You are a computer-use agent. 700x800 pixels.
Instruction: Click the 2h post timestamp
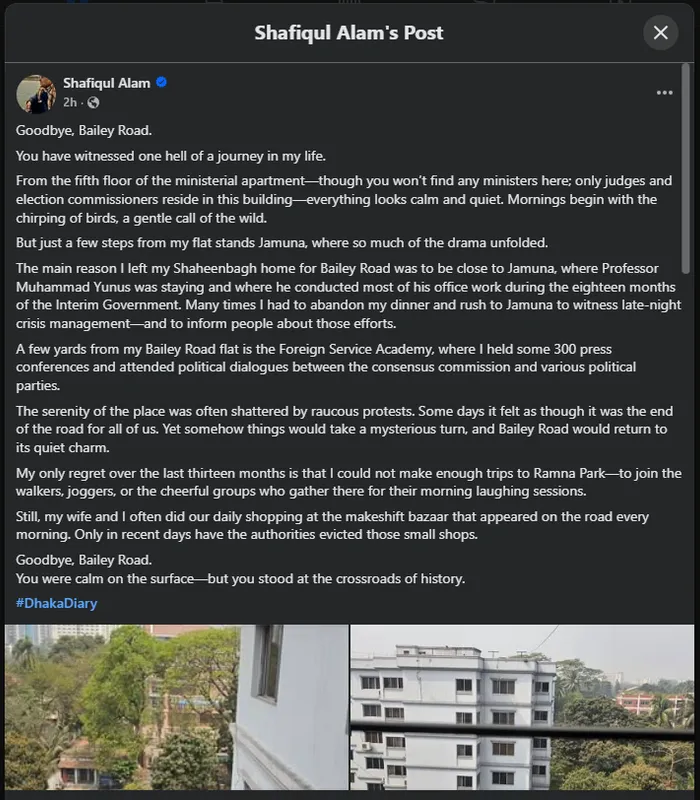coord(70,102)
